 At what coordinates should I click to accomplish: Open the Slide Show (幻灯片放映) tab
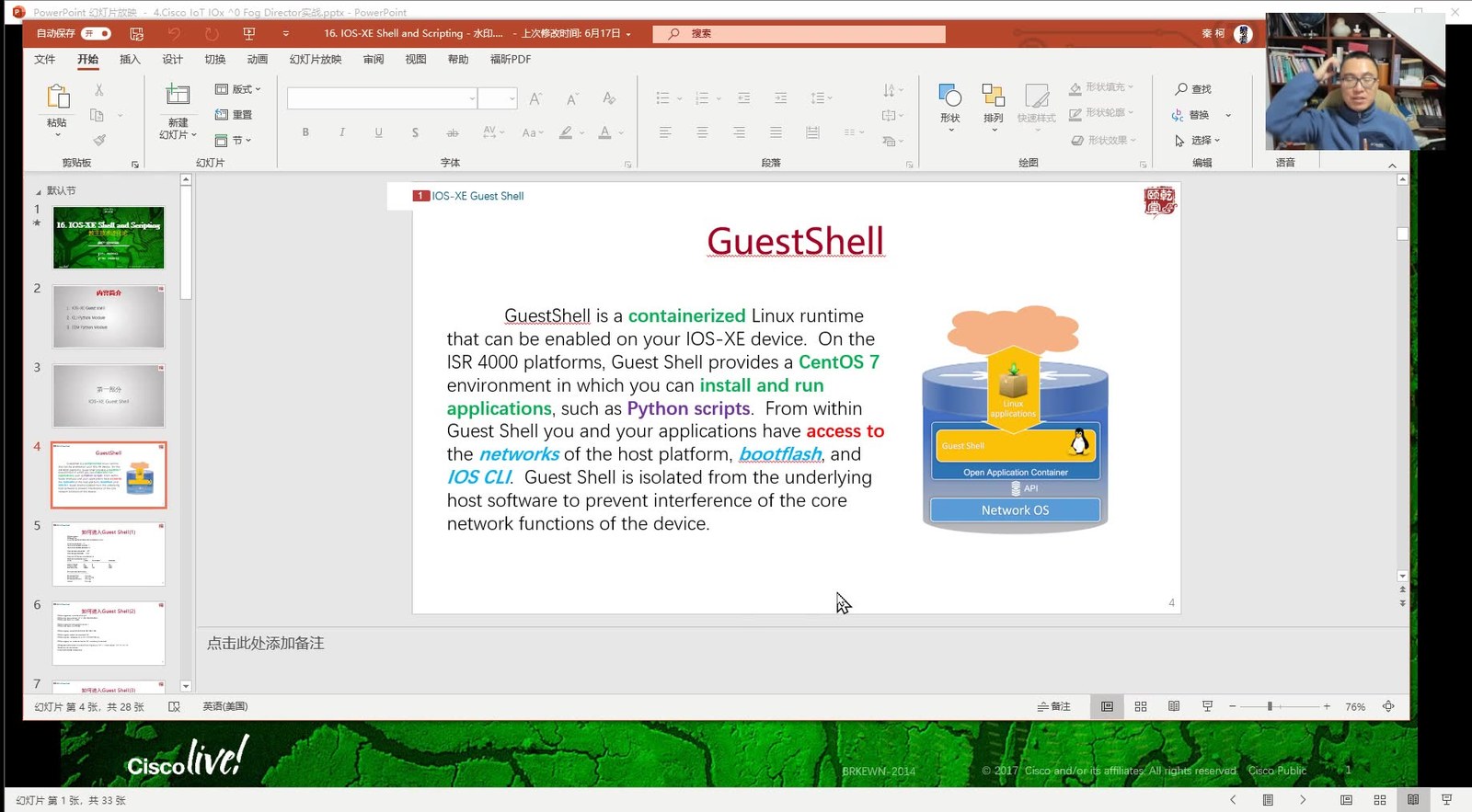(316, 60)
